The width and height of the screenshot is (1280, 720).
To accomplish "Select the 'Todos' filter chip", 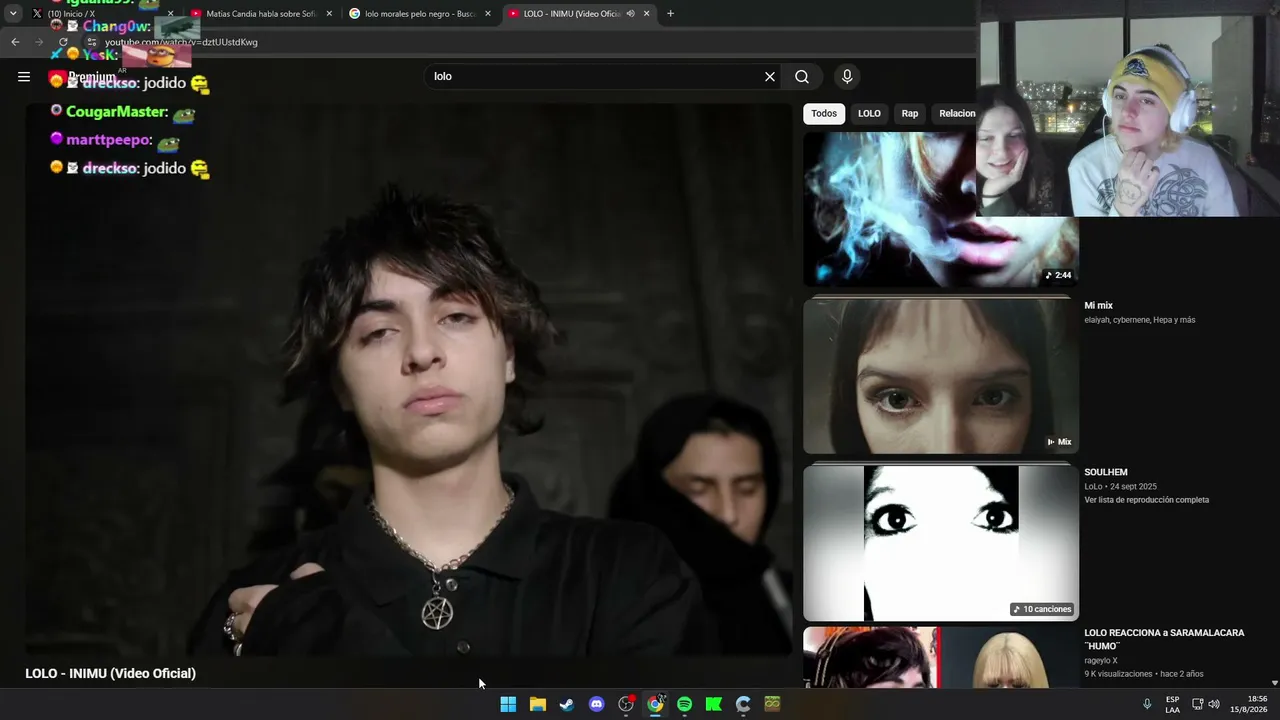I will (x=824, y=114).
